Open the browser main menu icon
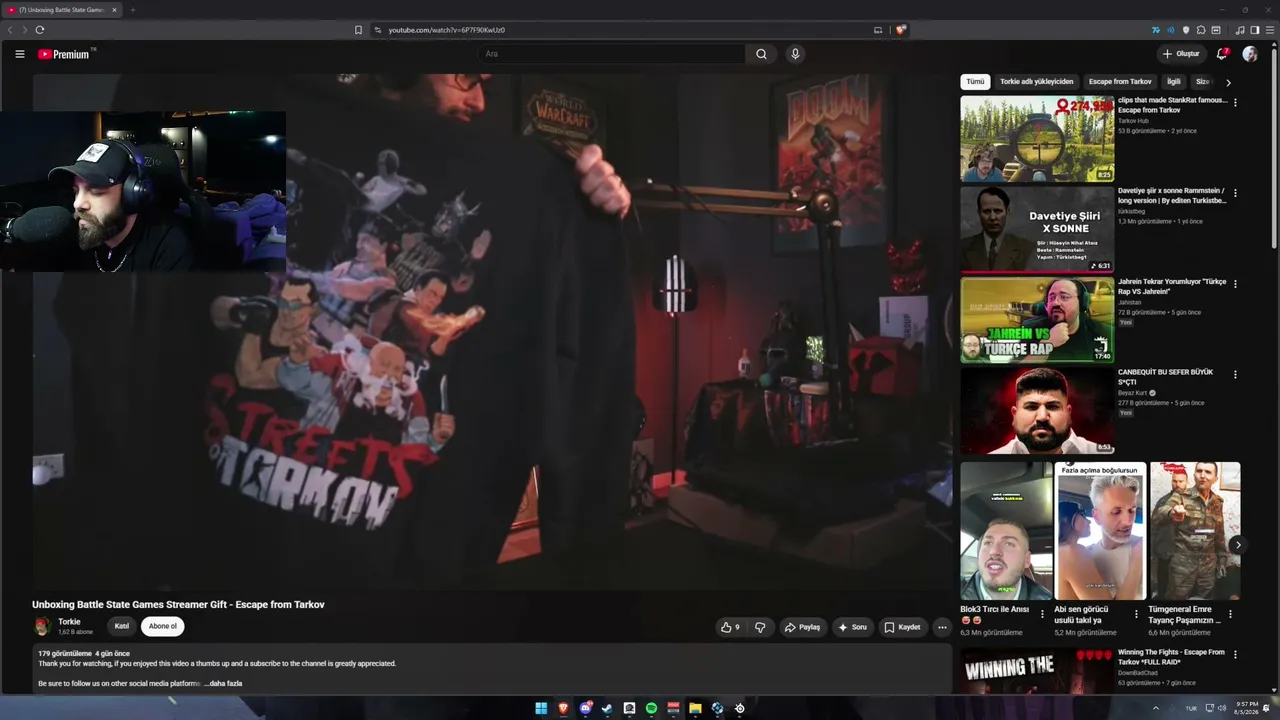The height and width of the screenshot is (720, 1280). click(x=1270, y=30)
